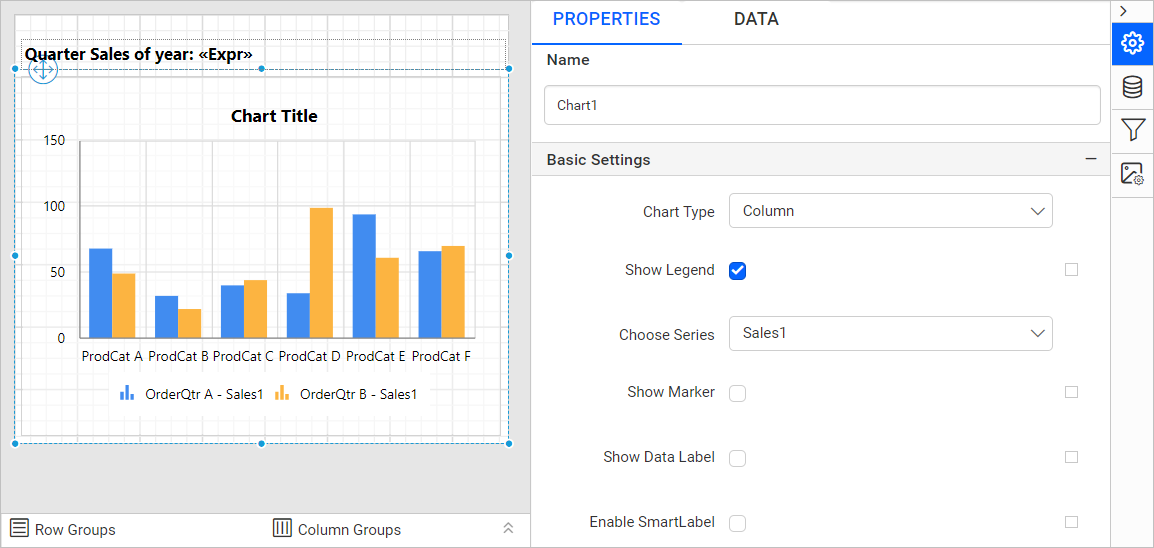Enable the Show Marker checkbox
The width and height of the screenshot is (1154, 548).
coord(737,394)
